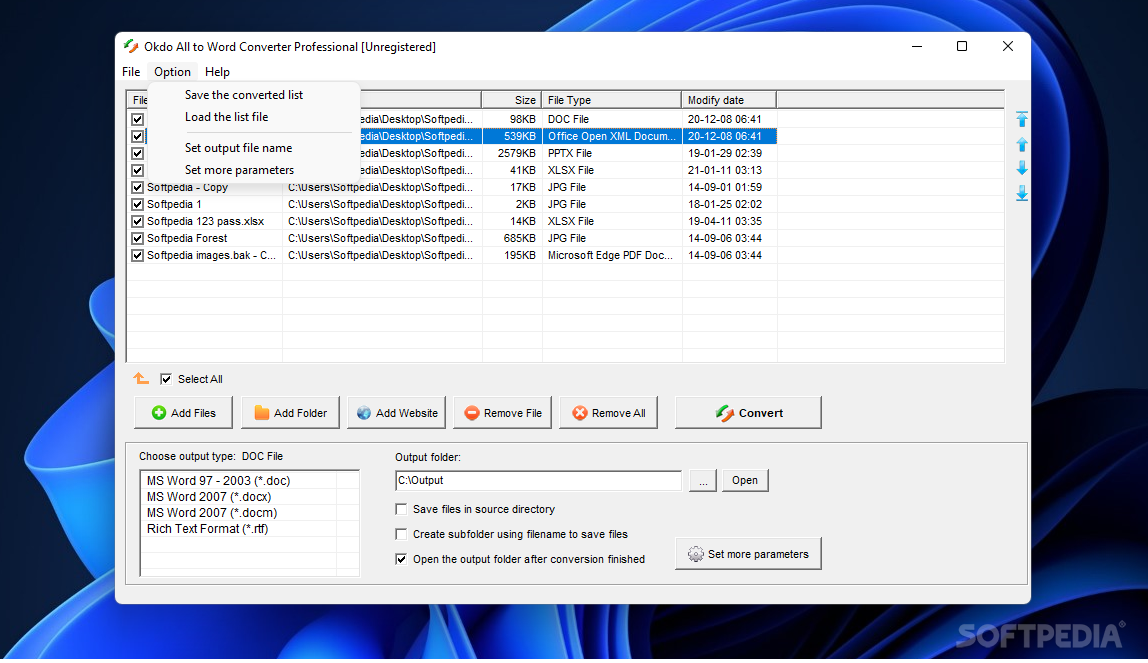Click the Add Folder button
1148x663 pixels.
click(x=290, y=413)
